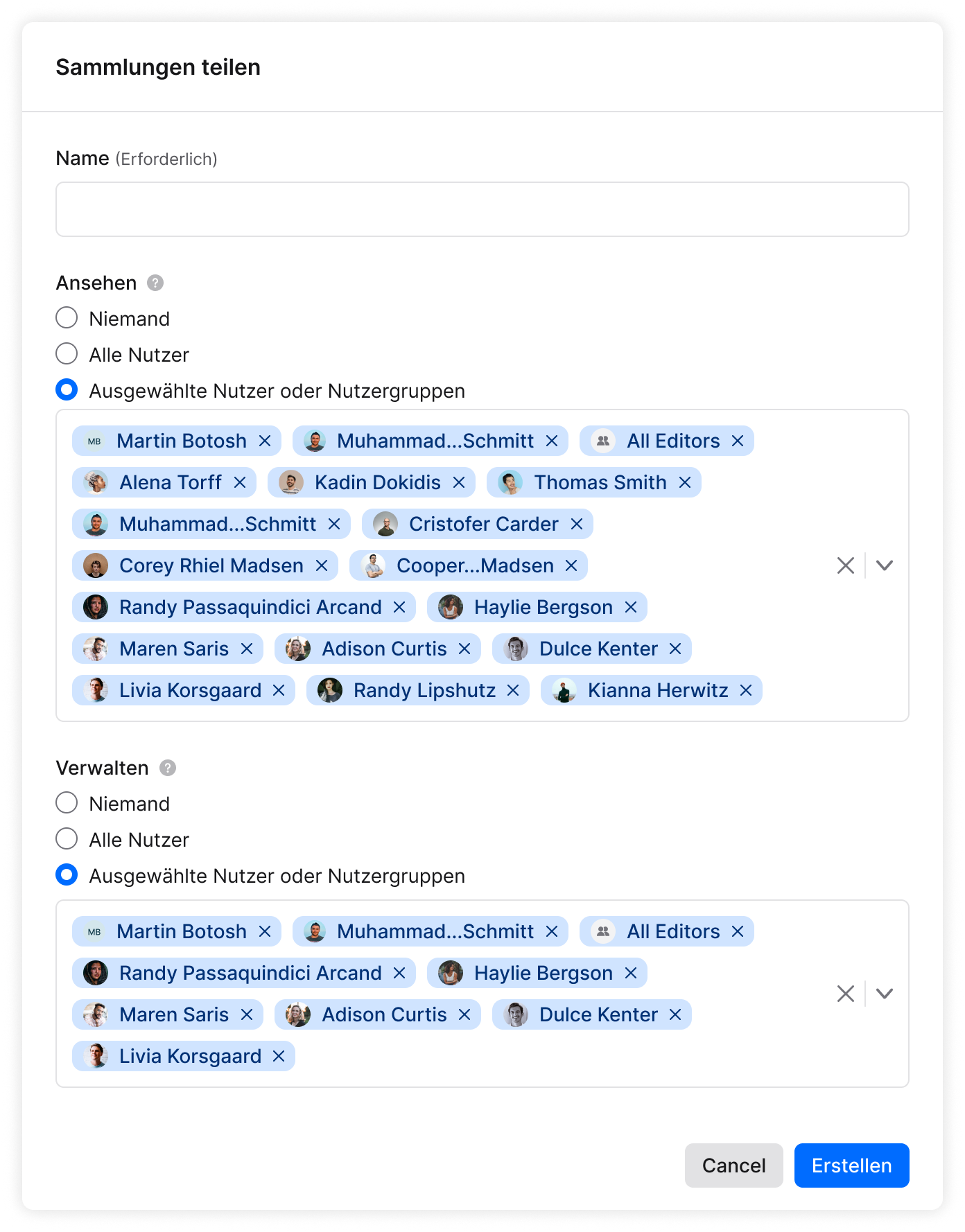The image size is (965, 1232).
Task: Remove Maren Saris from Verwalten
Action: [x=247, y=1014]
